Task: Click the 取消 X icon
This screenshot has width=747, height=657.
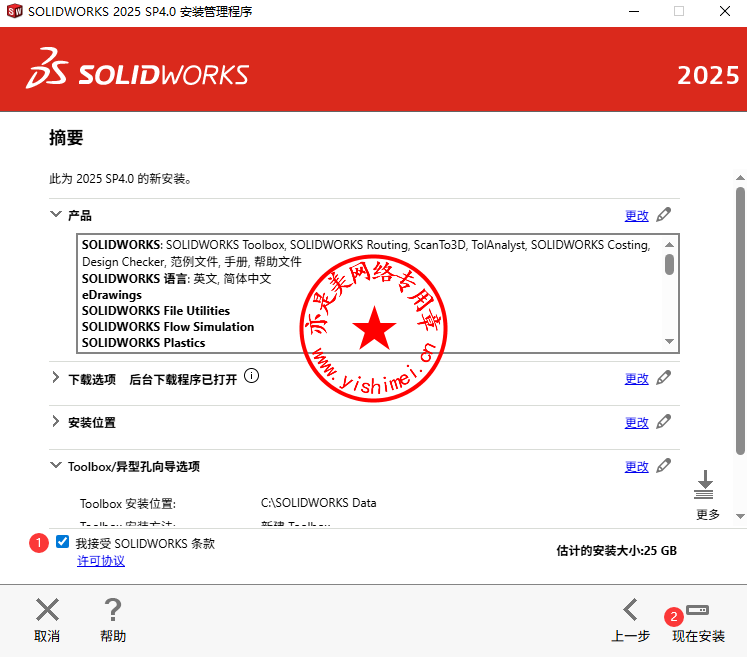Action: click(x=47, y=610)
